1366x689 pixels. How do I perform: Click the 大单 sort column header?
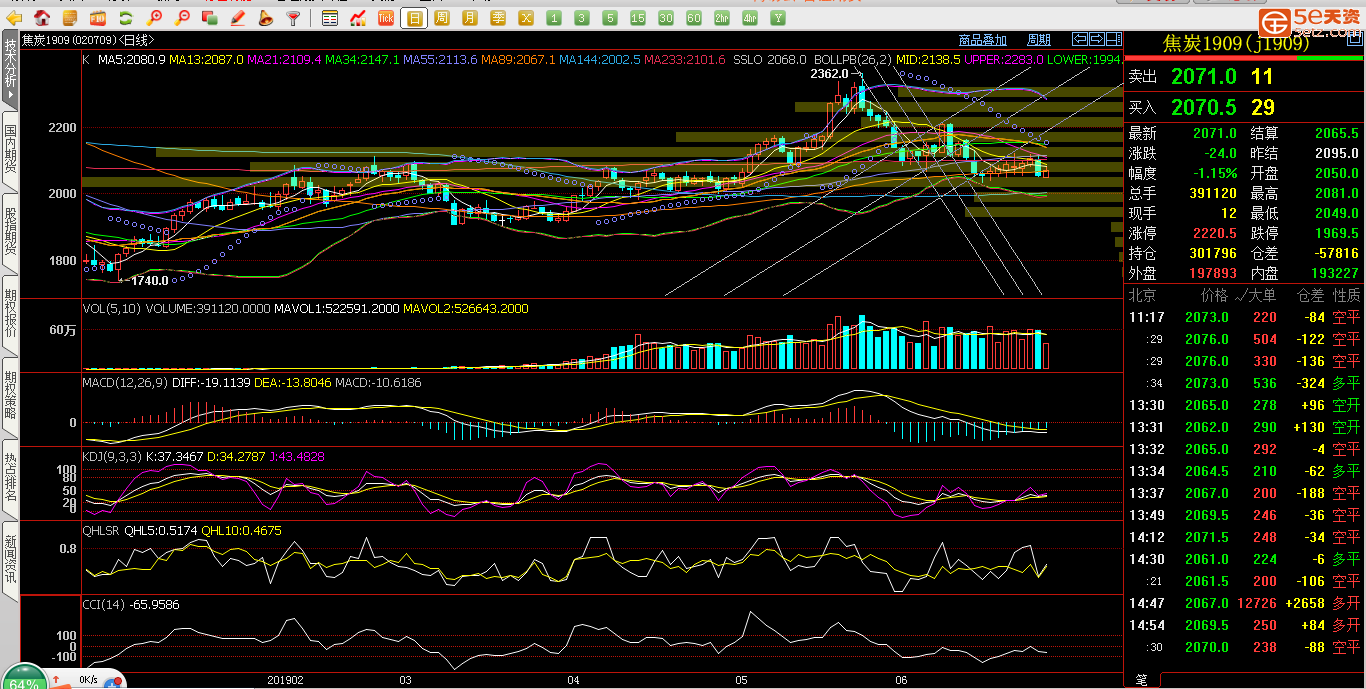pos(1256,295)
